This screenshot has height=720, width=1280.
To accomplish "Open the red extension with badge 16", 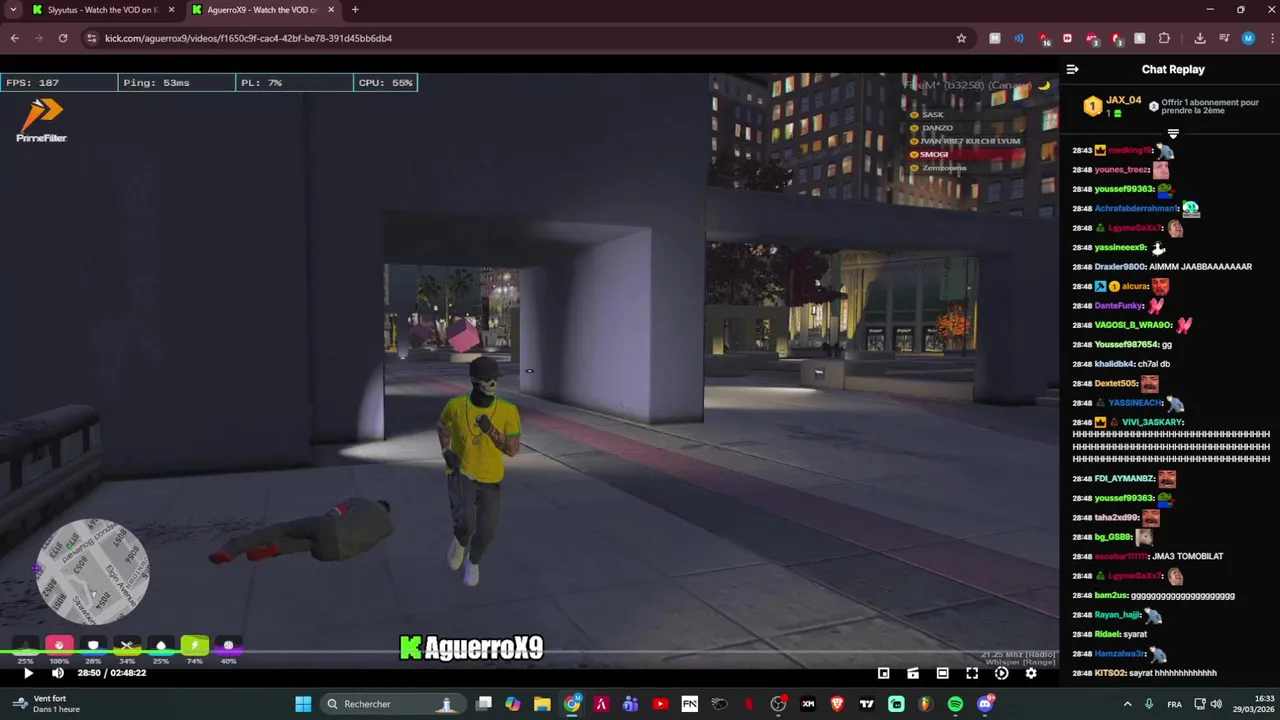I will pos(1043,39).
